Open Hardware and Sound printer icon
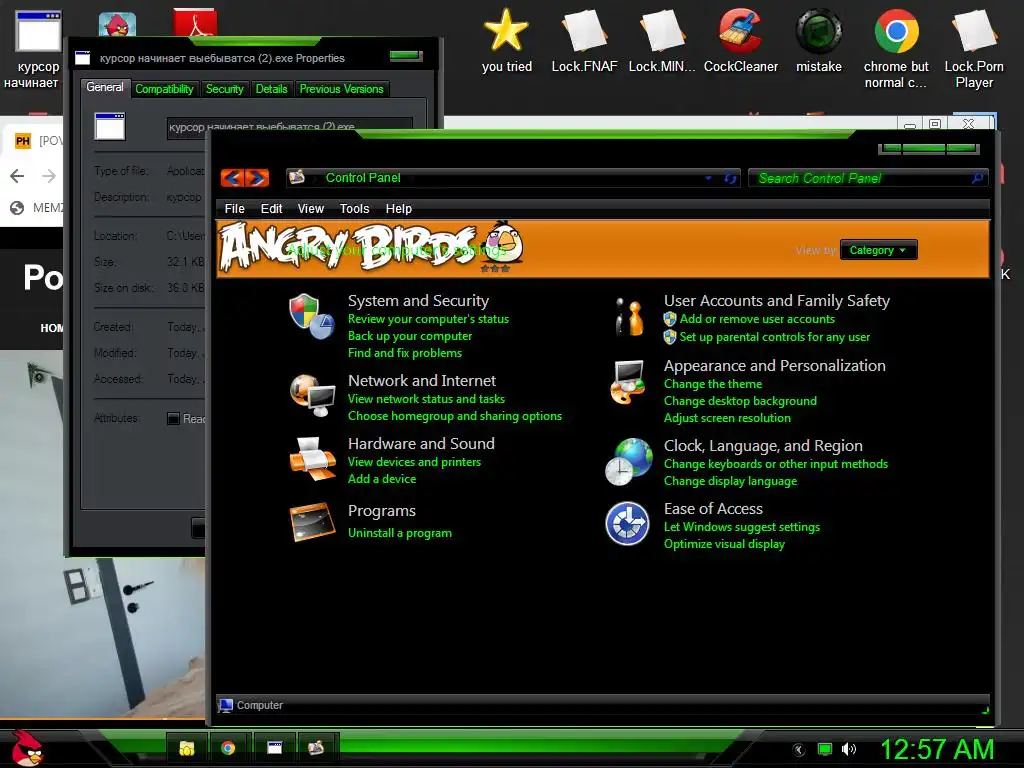 coord(312,458)
